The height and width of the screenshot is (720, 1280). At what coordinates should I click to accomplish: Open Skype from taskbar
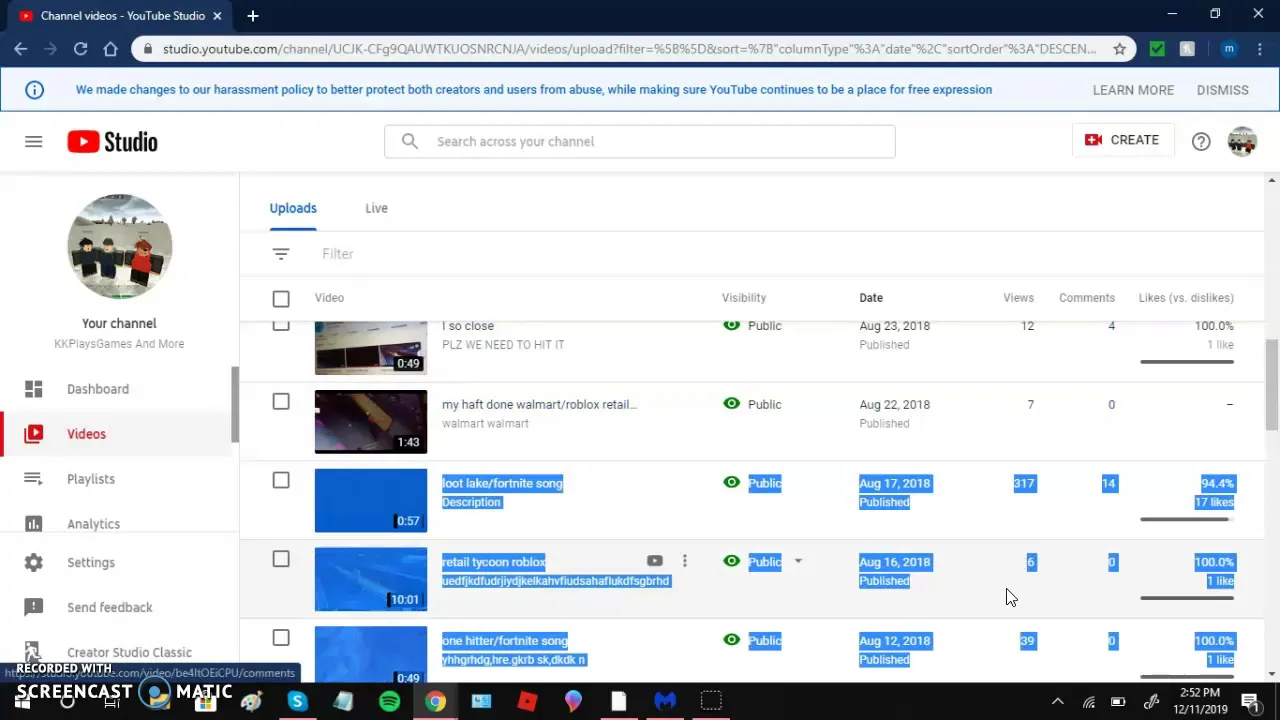(297, 701)
